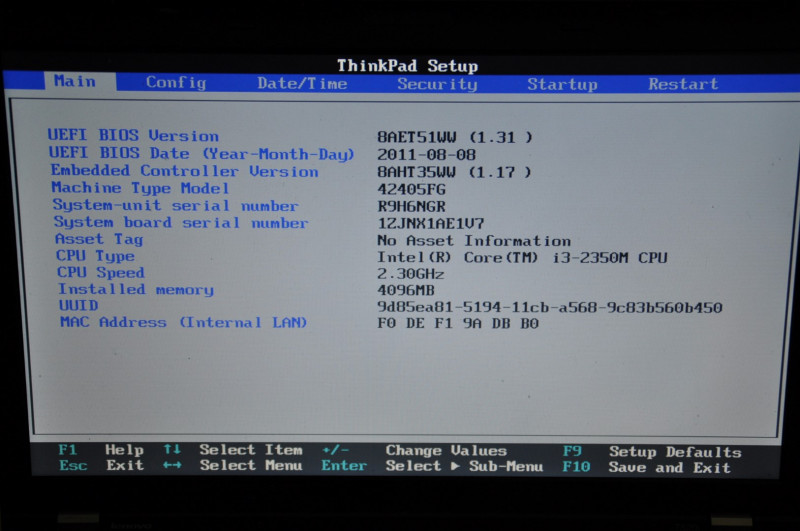
Task: Select the UEFI BIOS Date label
Action: pos(201,153)
